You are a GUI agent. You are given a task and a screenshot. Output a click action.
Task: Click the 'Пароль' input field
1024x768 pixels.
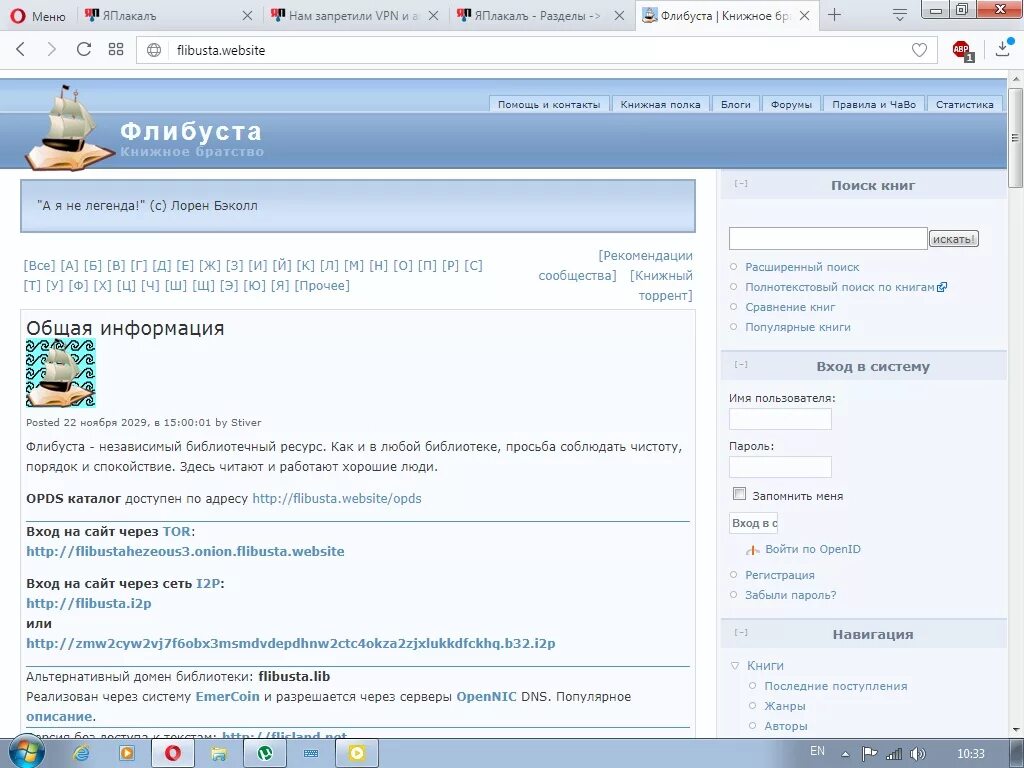coord(780,467)
